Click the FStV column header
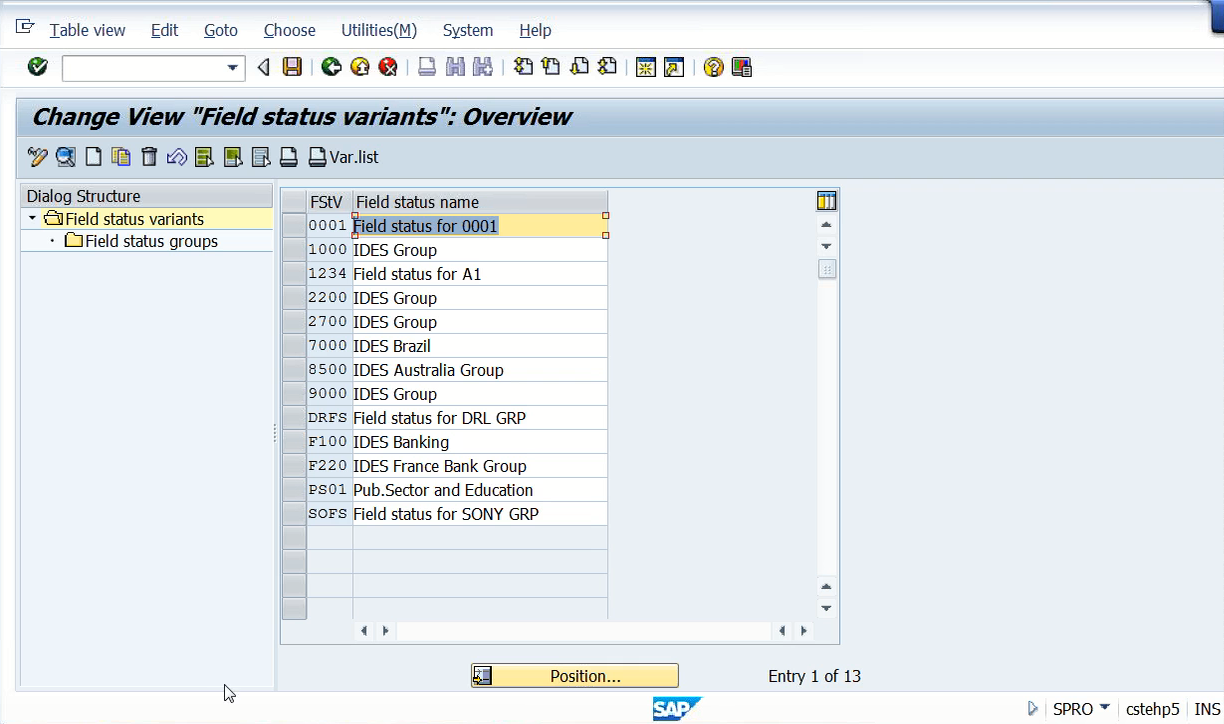The image size is (1224, 724). pos(330,202)
